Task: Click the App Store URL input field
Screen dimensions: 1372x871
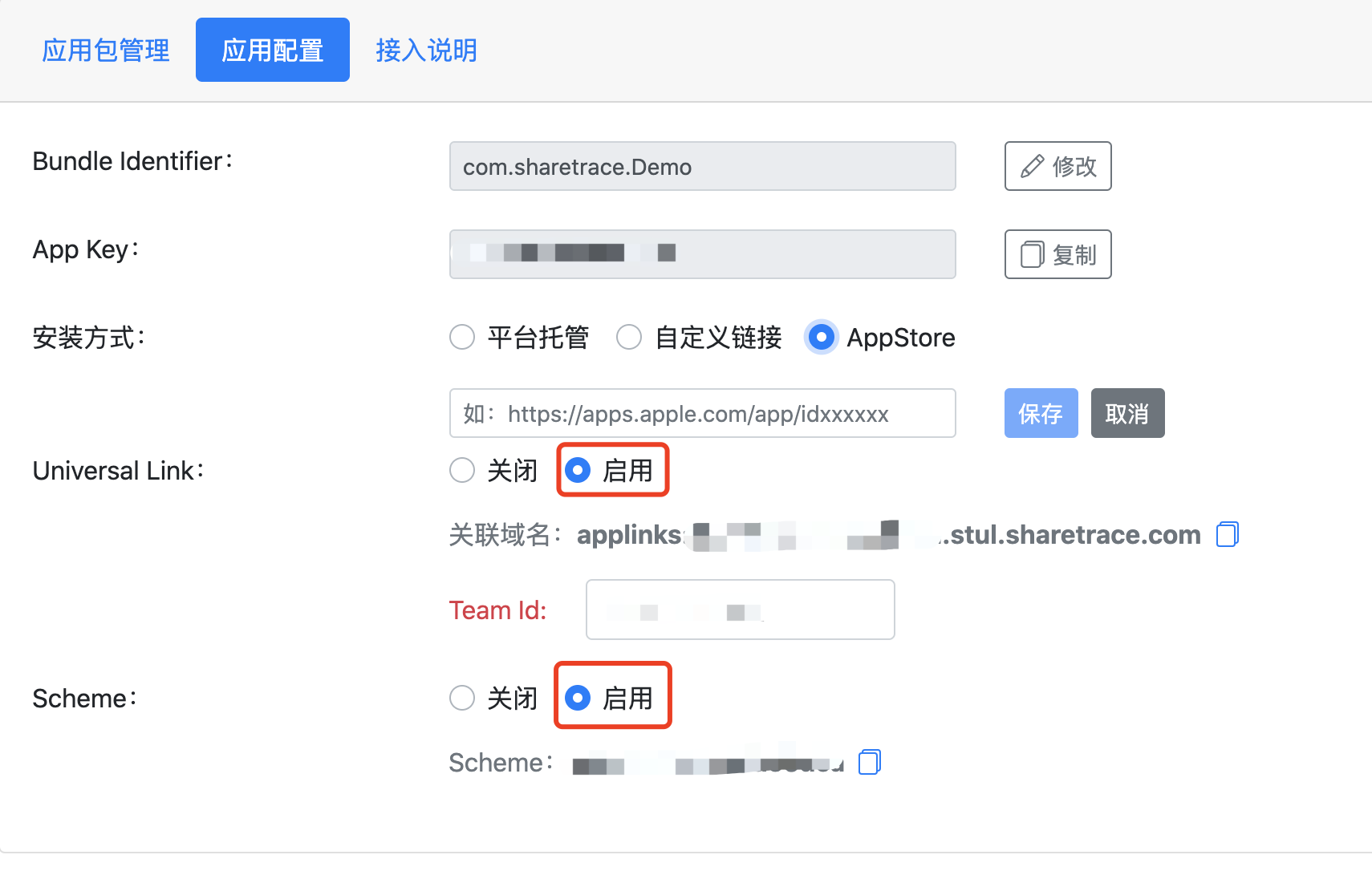Action: click(702, 414)
